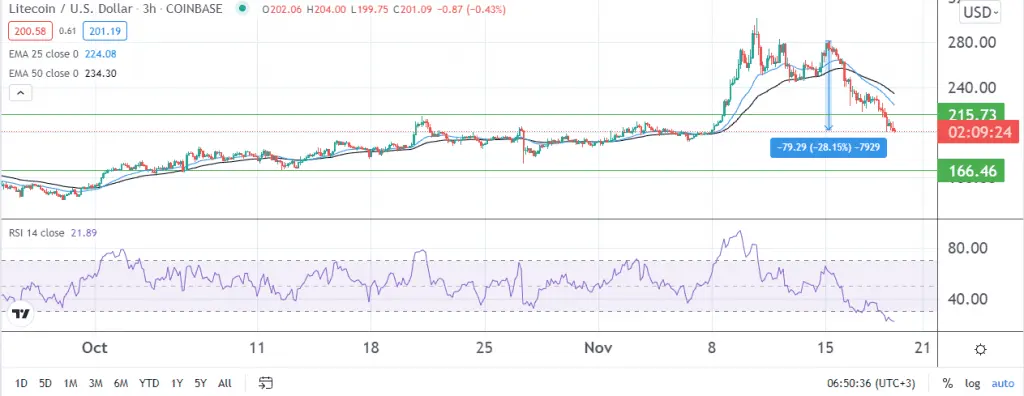Viewport: 1024px width, 396px height.
Task: Select the All time range
Action: point(225,384)
